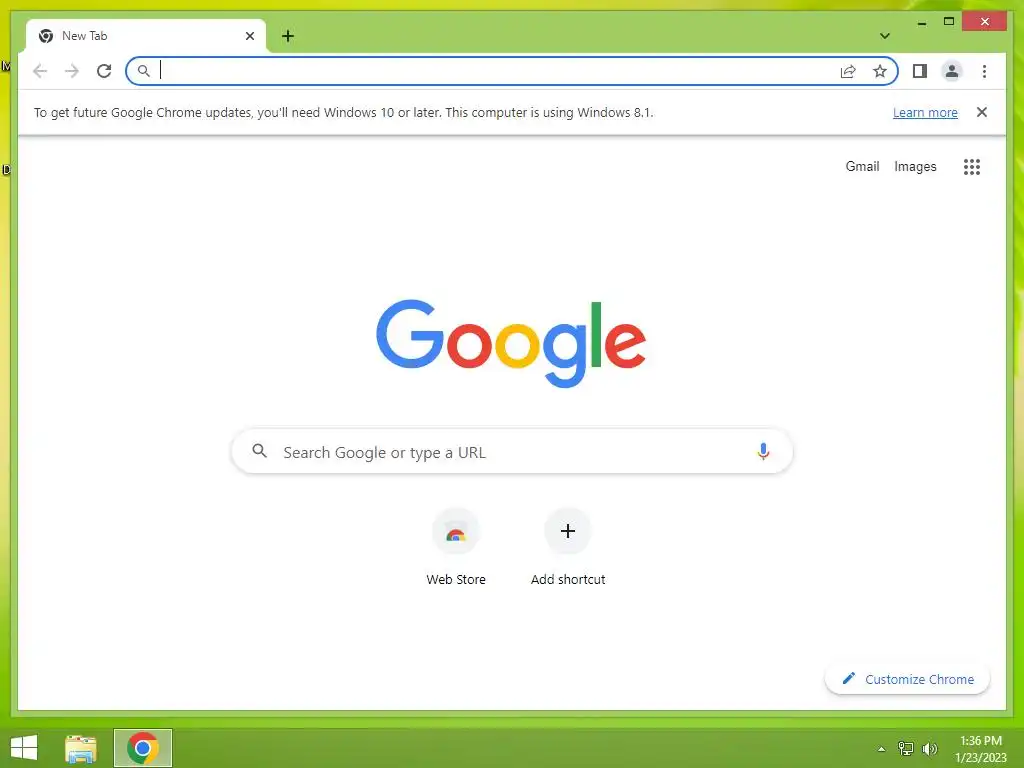1024x768 pixels.
Task: Open the Windows Start button
Action: pyautogui.click(x=24, y=748)
